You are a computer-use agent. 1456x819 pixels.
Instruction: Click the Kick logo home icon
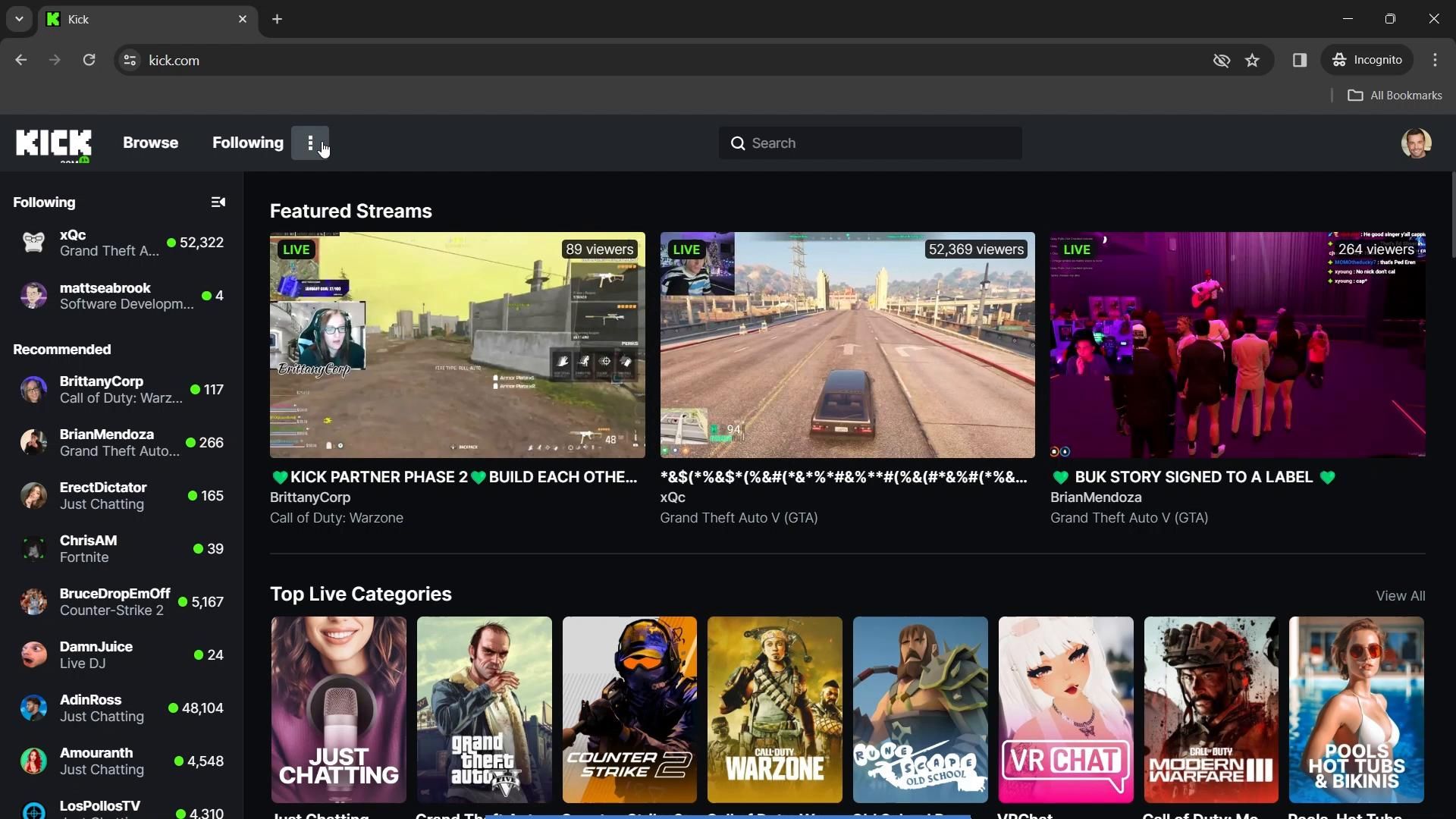click(x=53, y=143)
